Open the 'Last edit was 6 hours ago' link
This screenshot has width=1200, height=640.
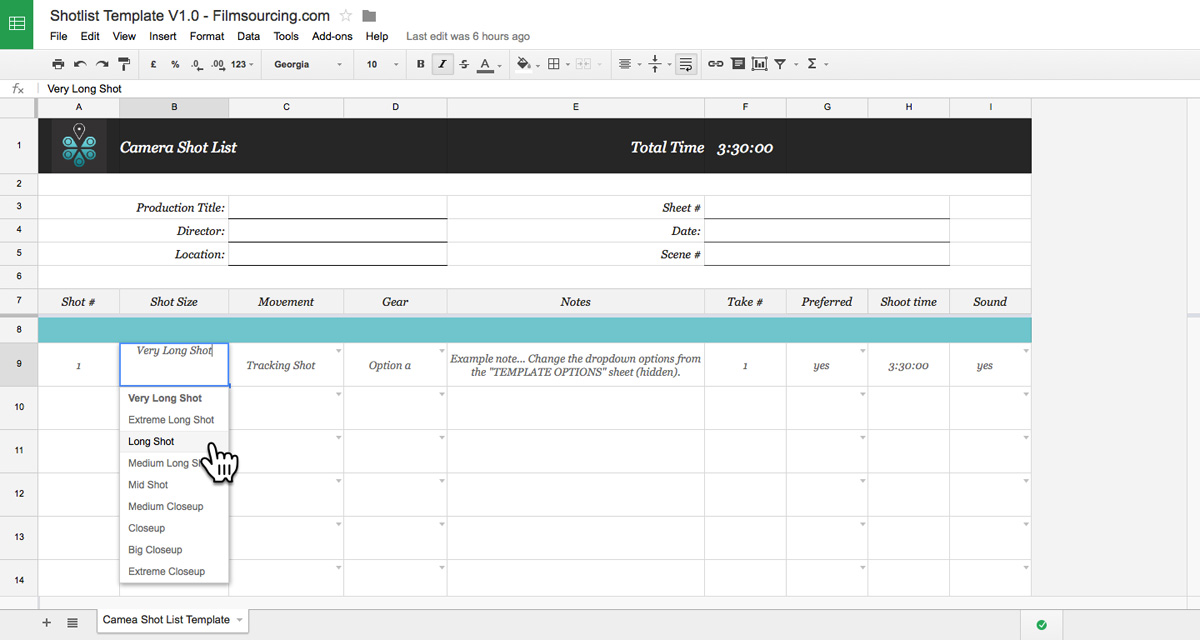coord(468,36)
